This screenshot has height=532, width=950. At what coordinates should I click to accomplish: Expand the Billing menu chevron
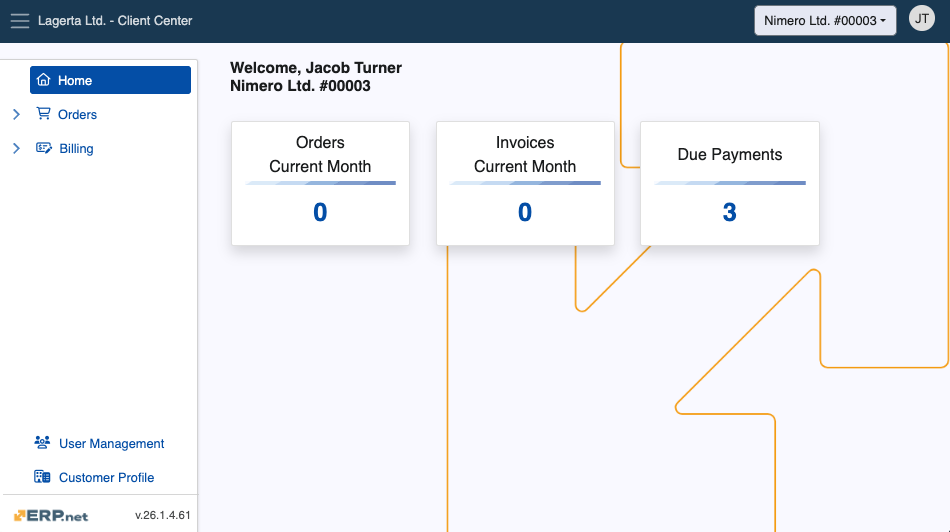[x=16, y=148]
